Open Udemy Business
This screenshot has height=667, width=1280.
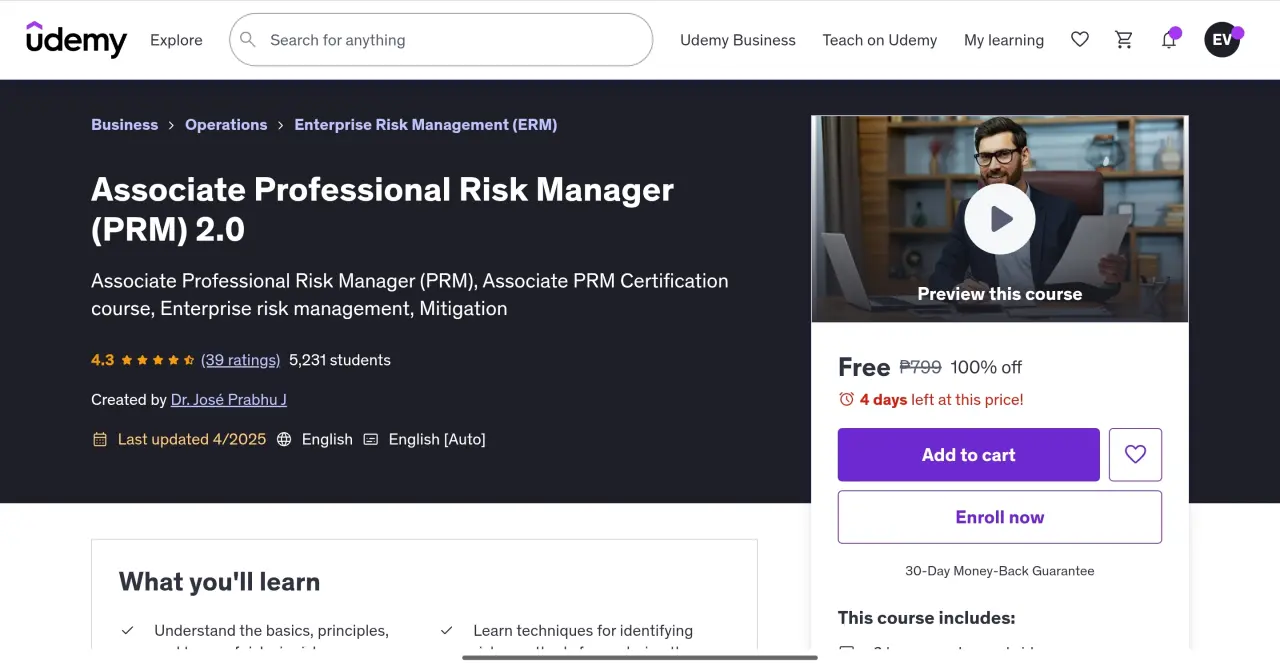738,40
